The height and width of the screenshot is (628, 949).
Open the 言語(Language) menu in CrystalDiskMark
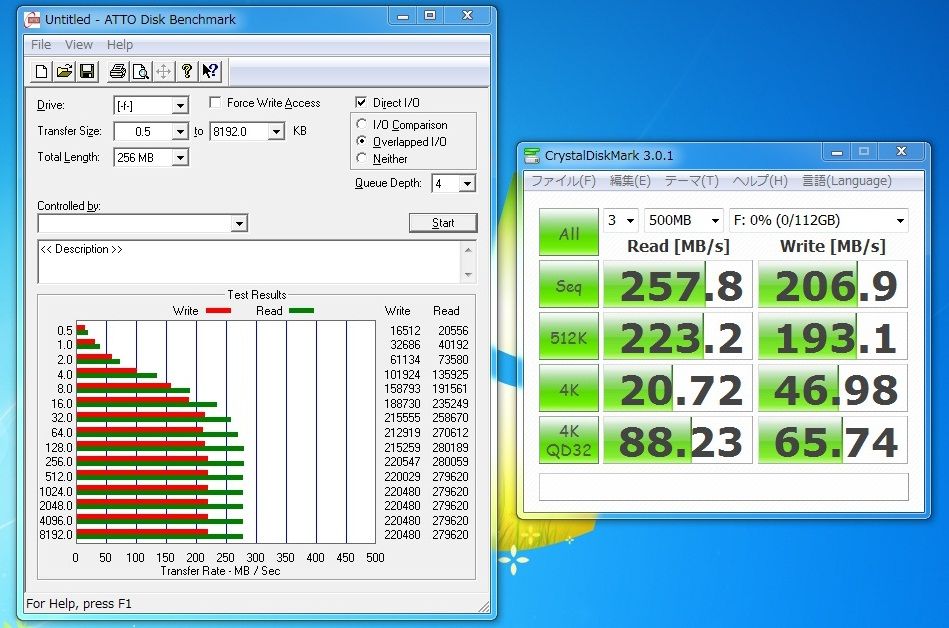click(847, 181)
